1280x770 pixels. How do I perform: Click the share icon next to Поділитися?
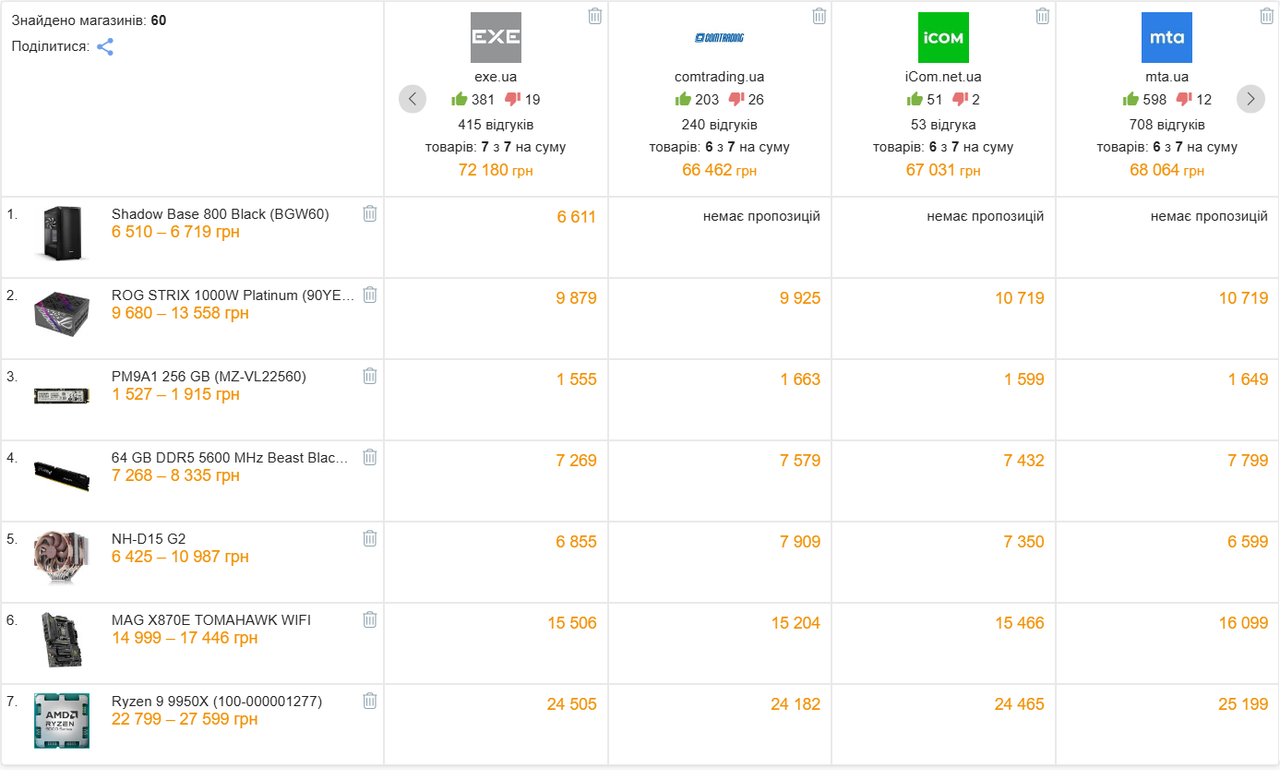point(105,47)
